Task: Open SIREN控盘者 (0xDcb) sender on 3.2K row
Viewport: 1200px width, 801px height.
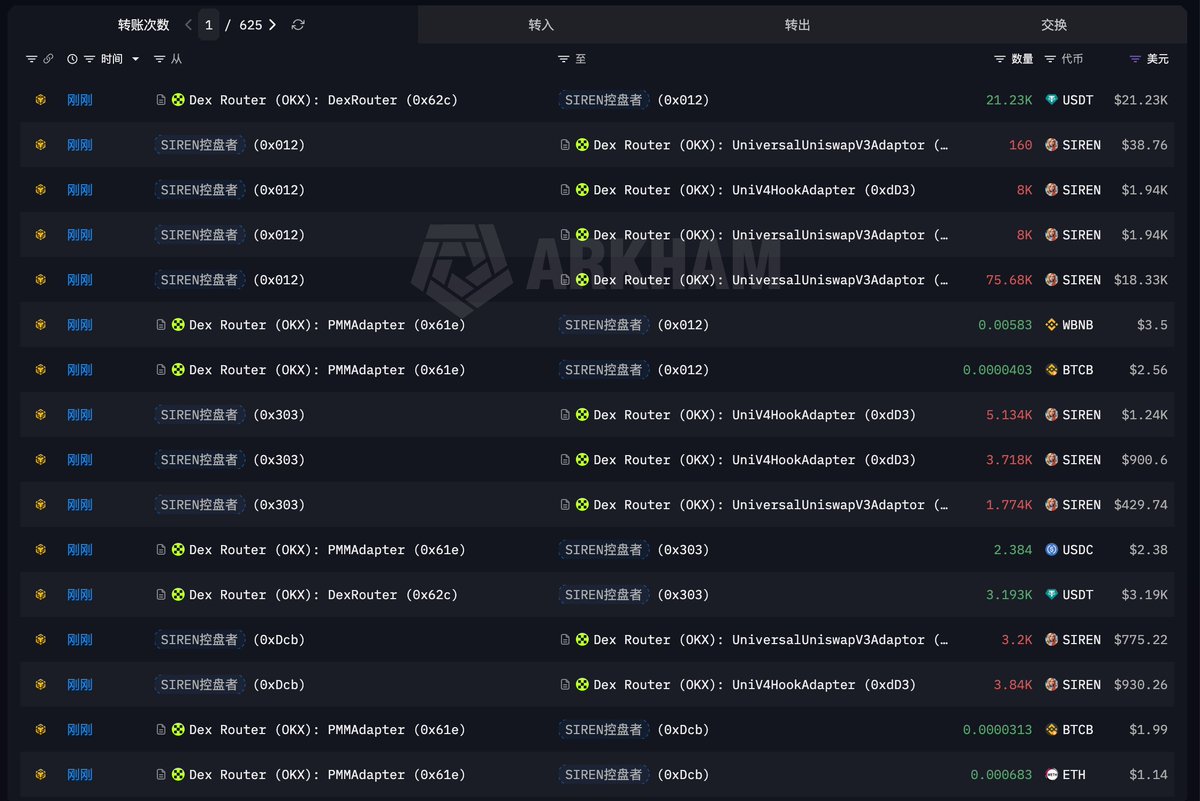Action: tap(230, 640)
